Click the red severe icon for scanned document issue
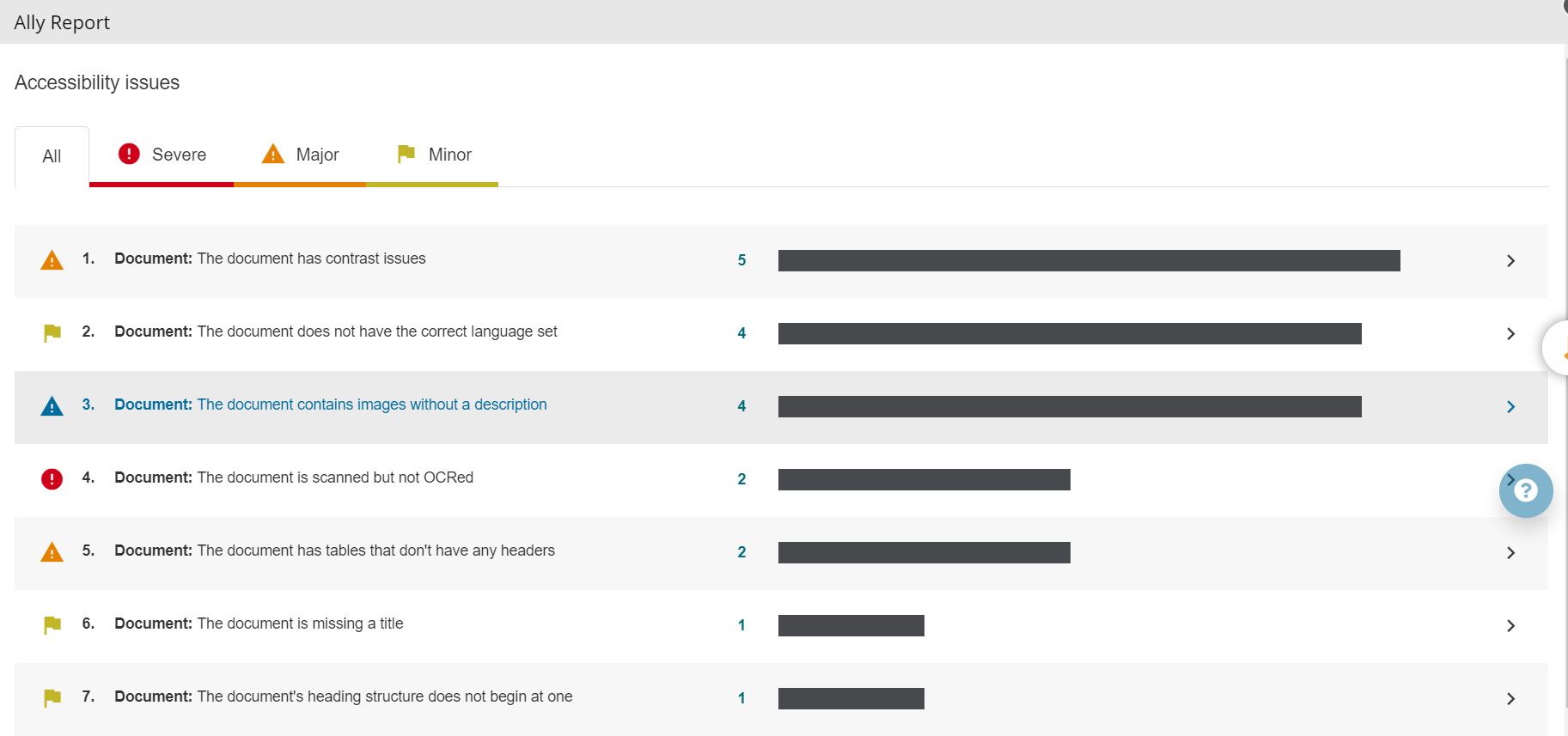This screenshot has width=1568, height=736. point(52,479)
